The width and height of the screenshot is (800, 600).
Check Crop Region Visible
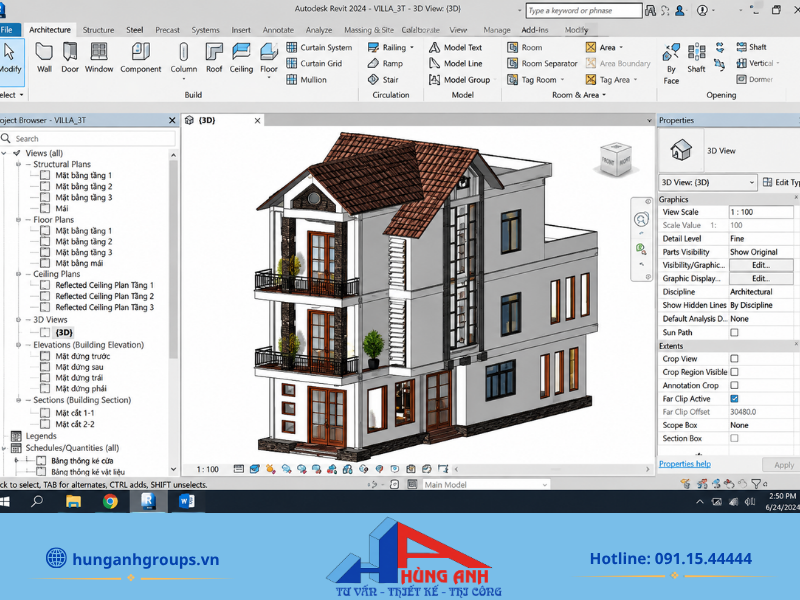(734, 372)
